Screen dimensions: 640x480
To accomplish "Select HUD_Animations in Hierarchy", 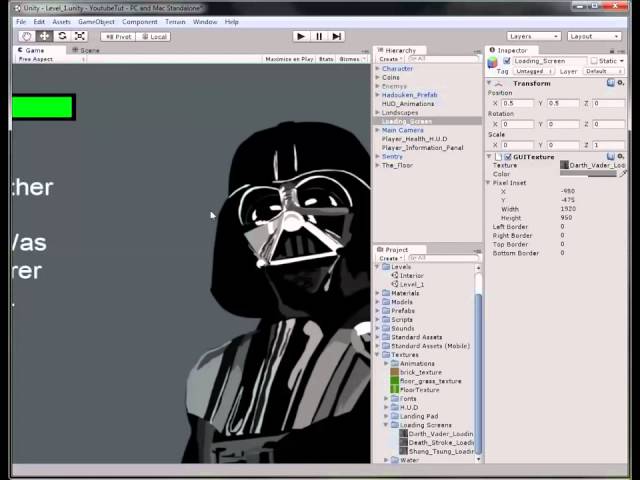I will pyautogui.click(x=408, y=104).
